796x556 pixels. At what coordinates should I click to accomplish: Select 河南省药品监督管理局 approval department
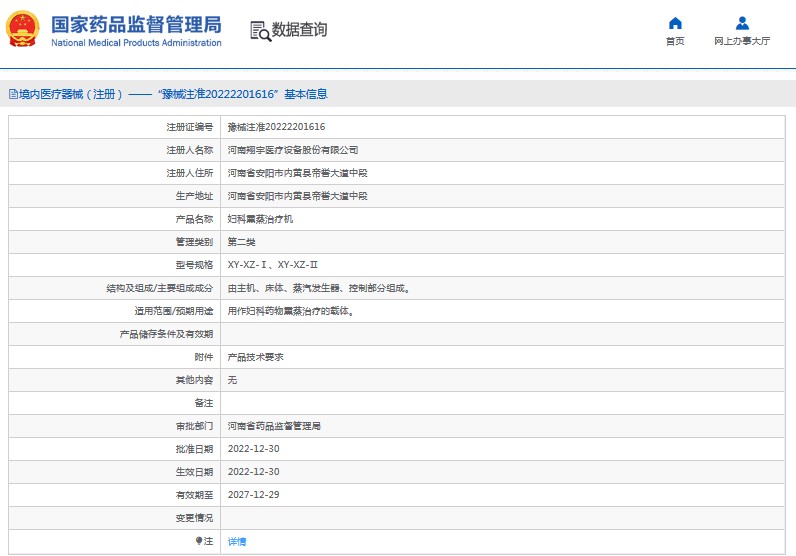(274, 426)
